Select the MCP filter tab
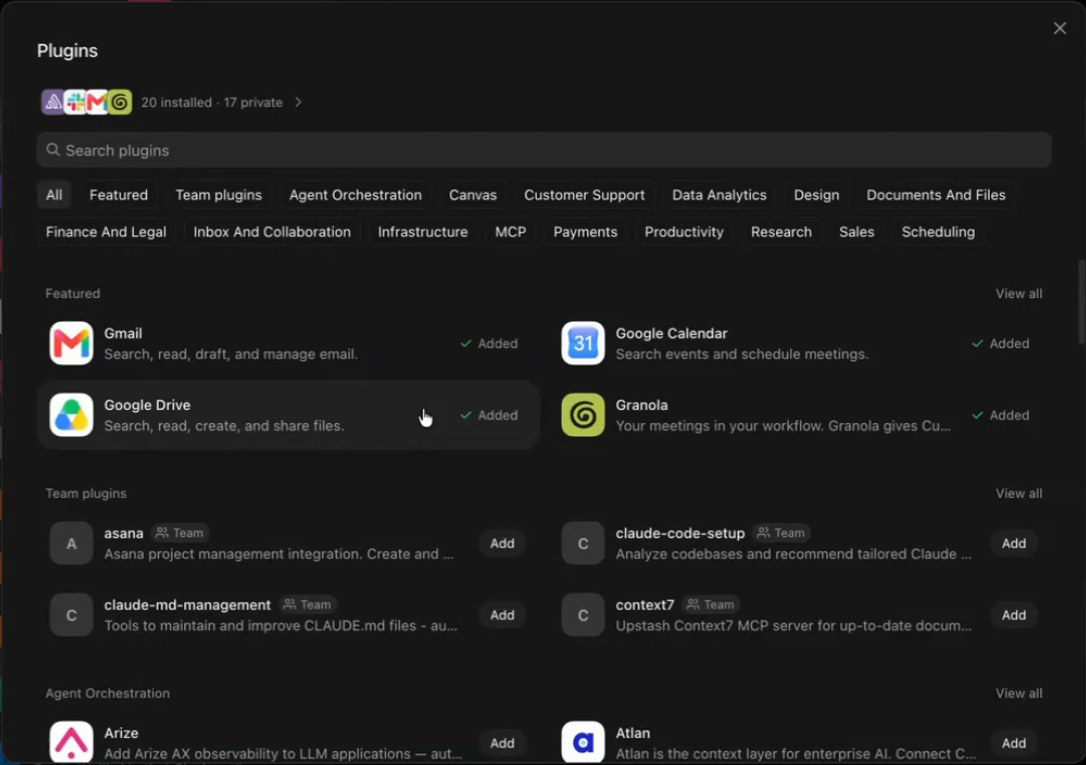 [x=510, y=232]
